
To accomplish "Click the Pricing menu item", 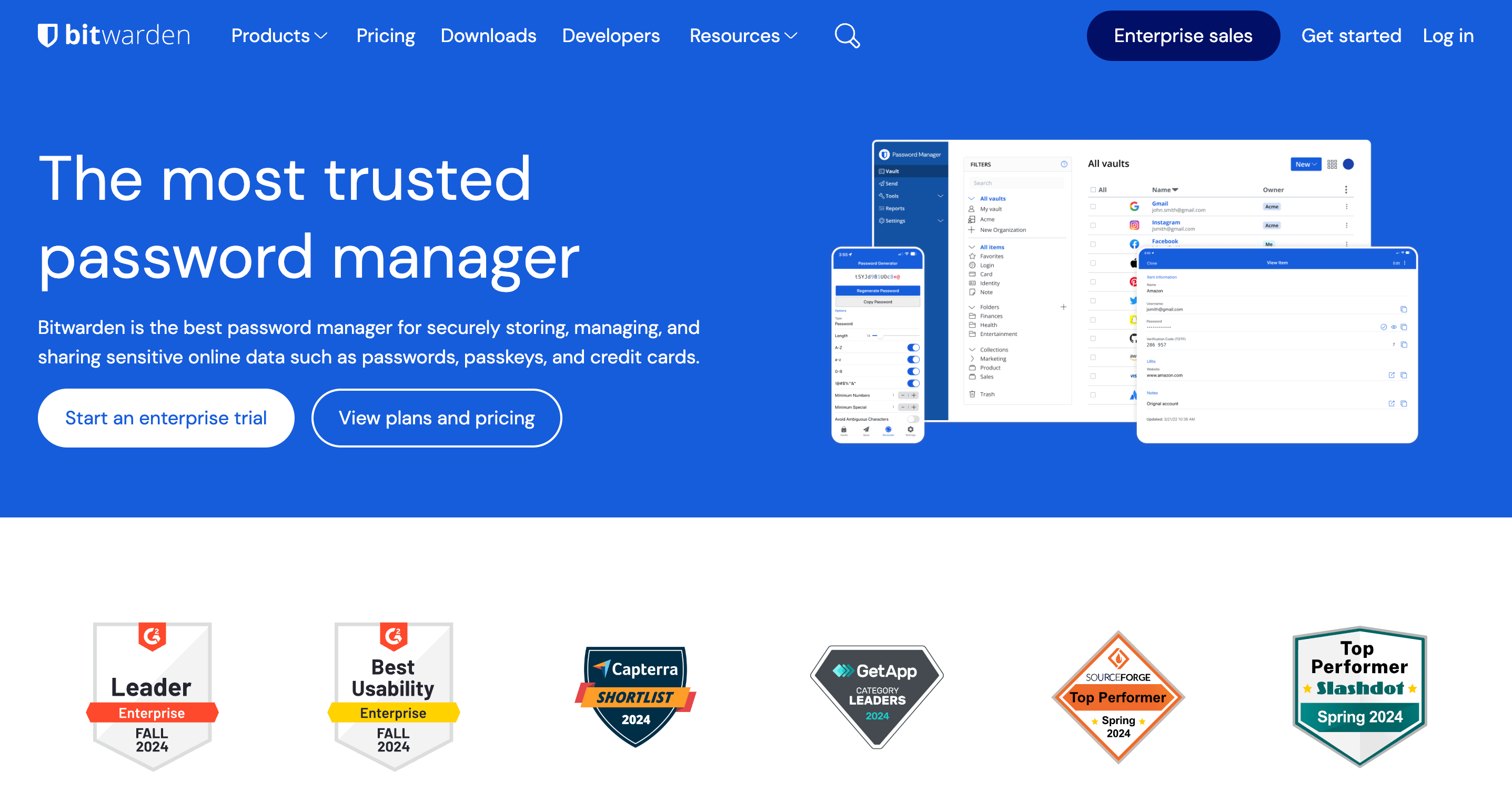I will point(386,36).
